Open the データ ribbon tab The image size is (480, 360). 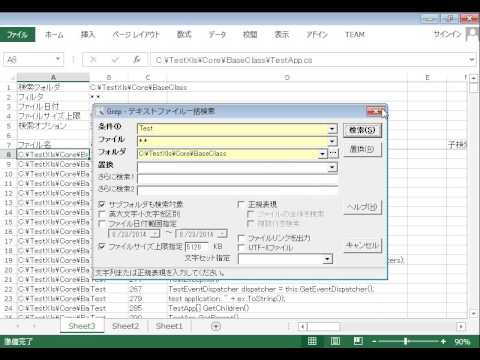pyautogui.click(x=217, y=34)
